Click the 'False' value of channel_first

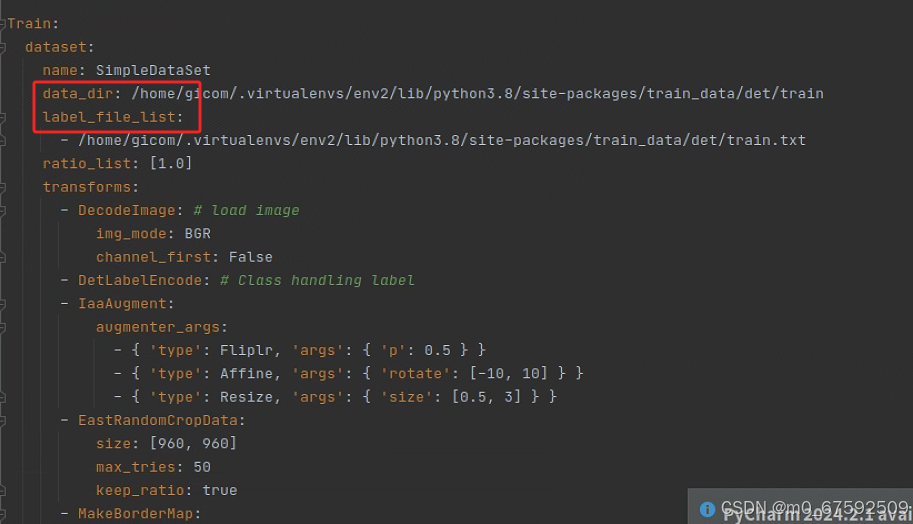point(250,257)
